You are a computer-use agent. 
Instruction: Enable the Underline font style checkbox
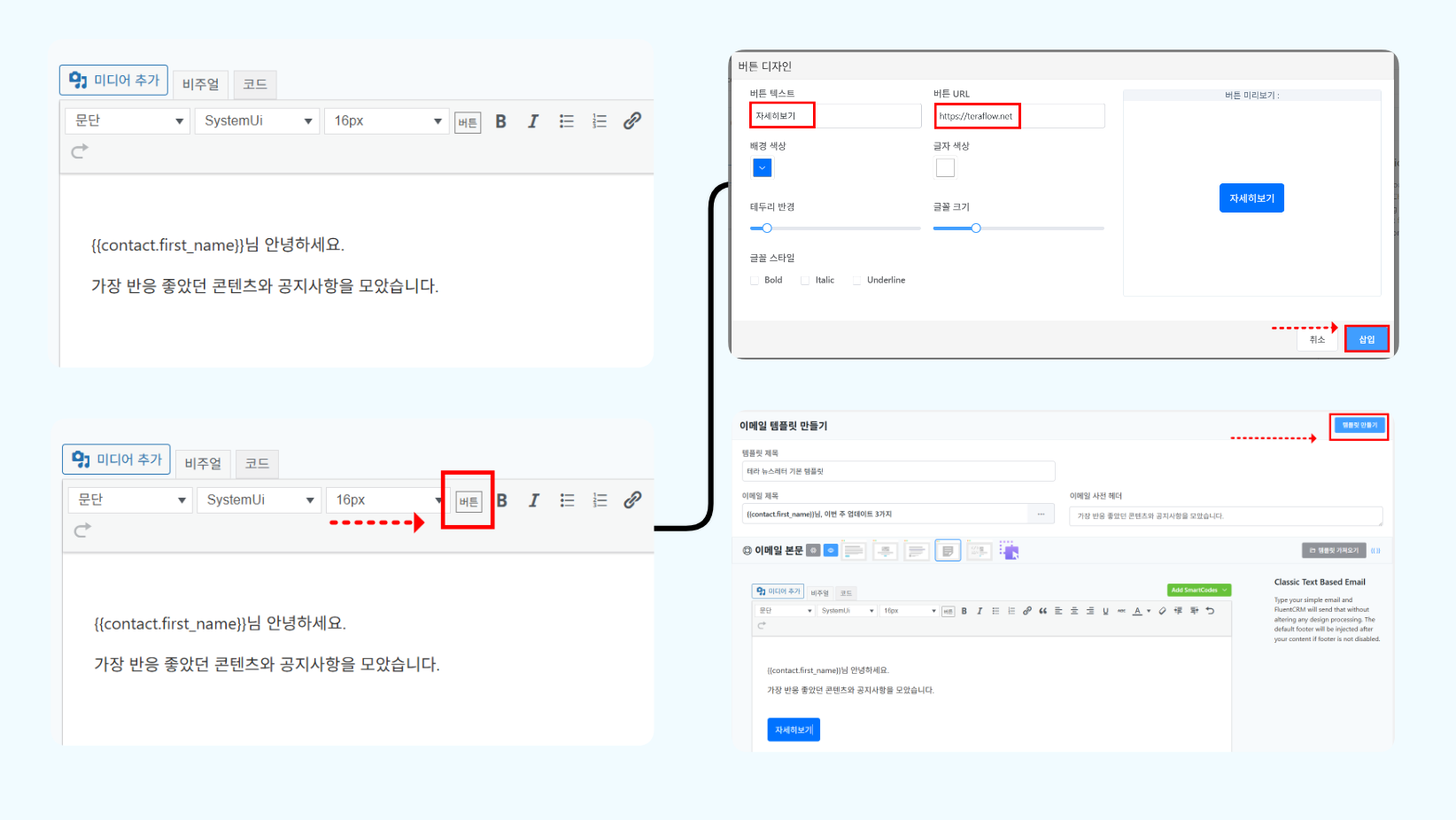[856, 280]
